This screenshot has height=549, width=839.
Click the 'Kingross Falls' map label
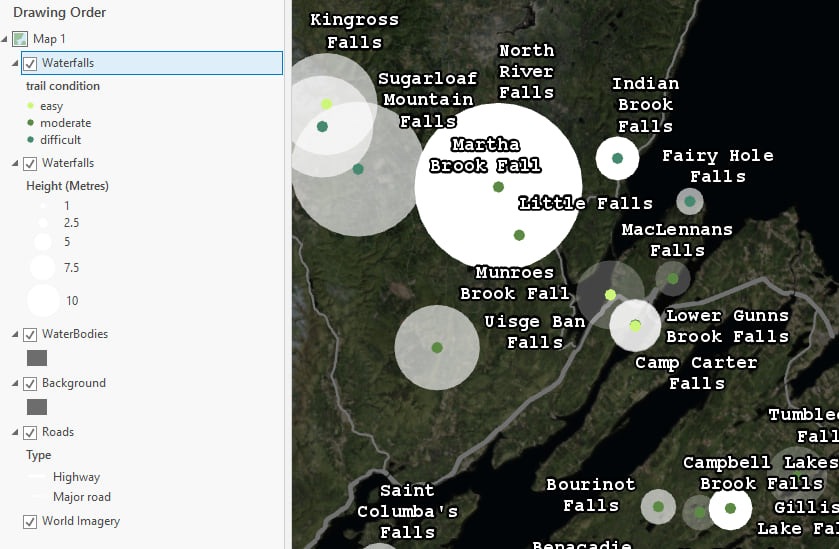[x=354, y=31]
